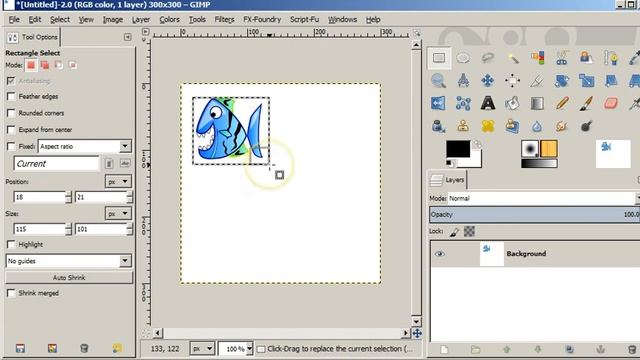
Task: Click the active gradient swatch
Action: 539,164
